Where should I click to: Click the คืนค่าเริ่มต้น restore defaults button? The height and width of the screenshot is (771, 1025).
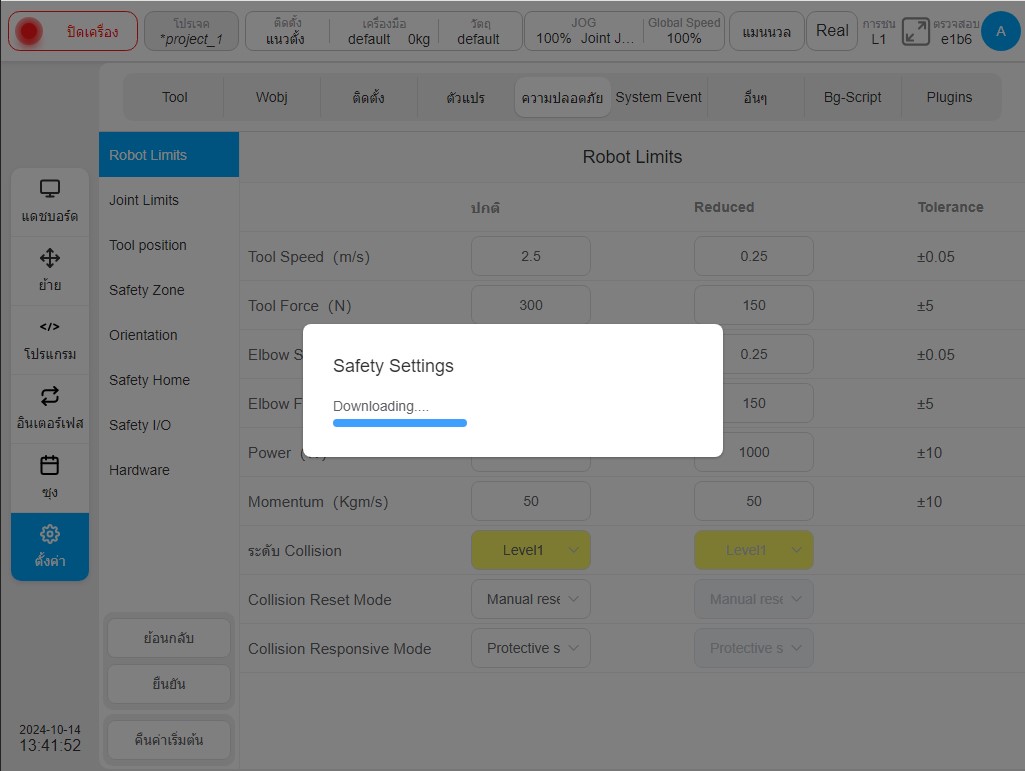coord(169,740)
